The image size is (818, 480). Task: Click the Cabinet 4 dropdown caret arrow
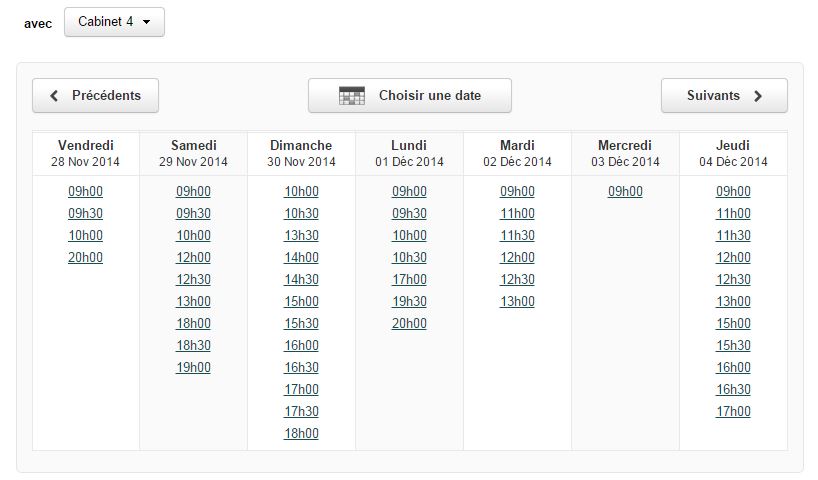click(x=147, y=22)
